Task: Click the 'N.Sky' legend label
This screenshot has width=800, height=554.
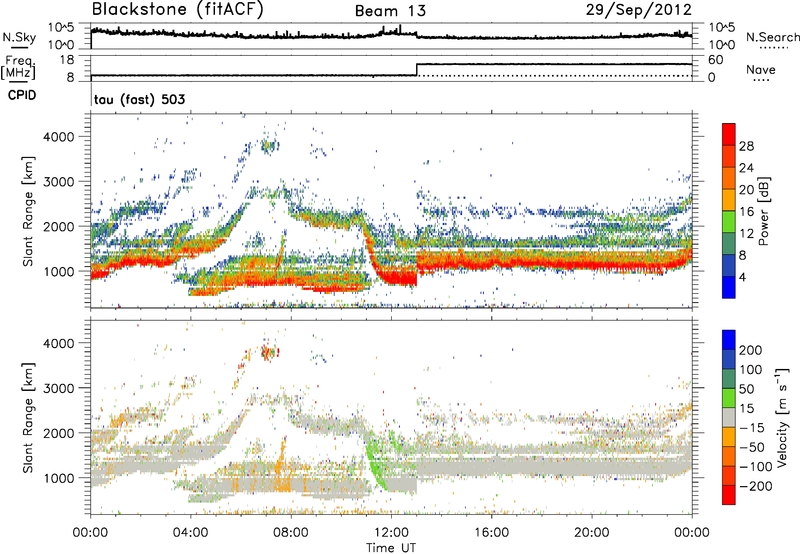Action: point(19,37)
